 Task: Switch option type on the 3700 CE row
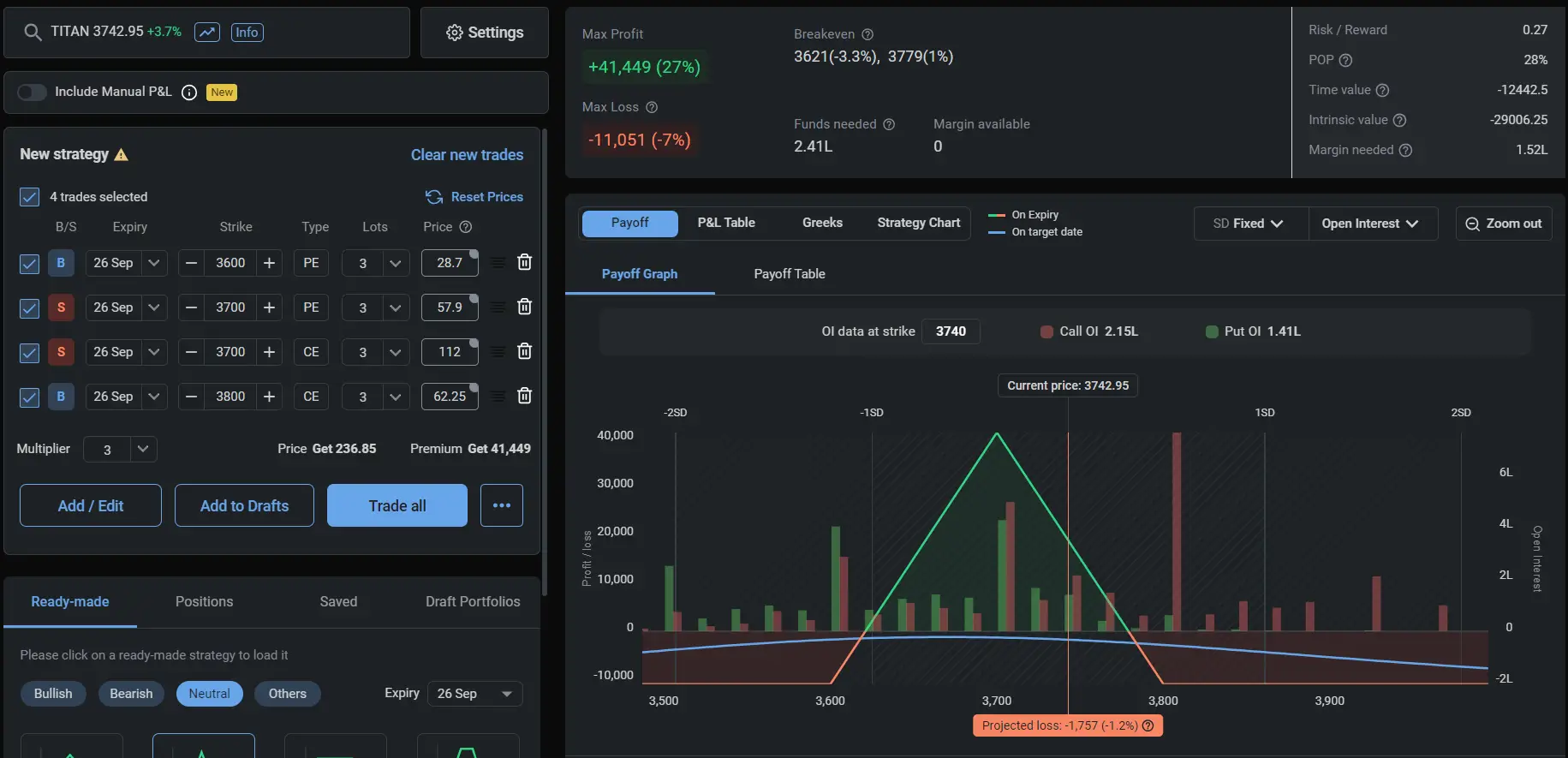pyautogui.click(x=312, y=352)
